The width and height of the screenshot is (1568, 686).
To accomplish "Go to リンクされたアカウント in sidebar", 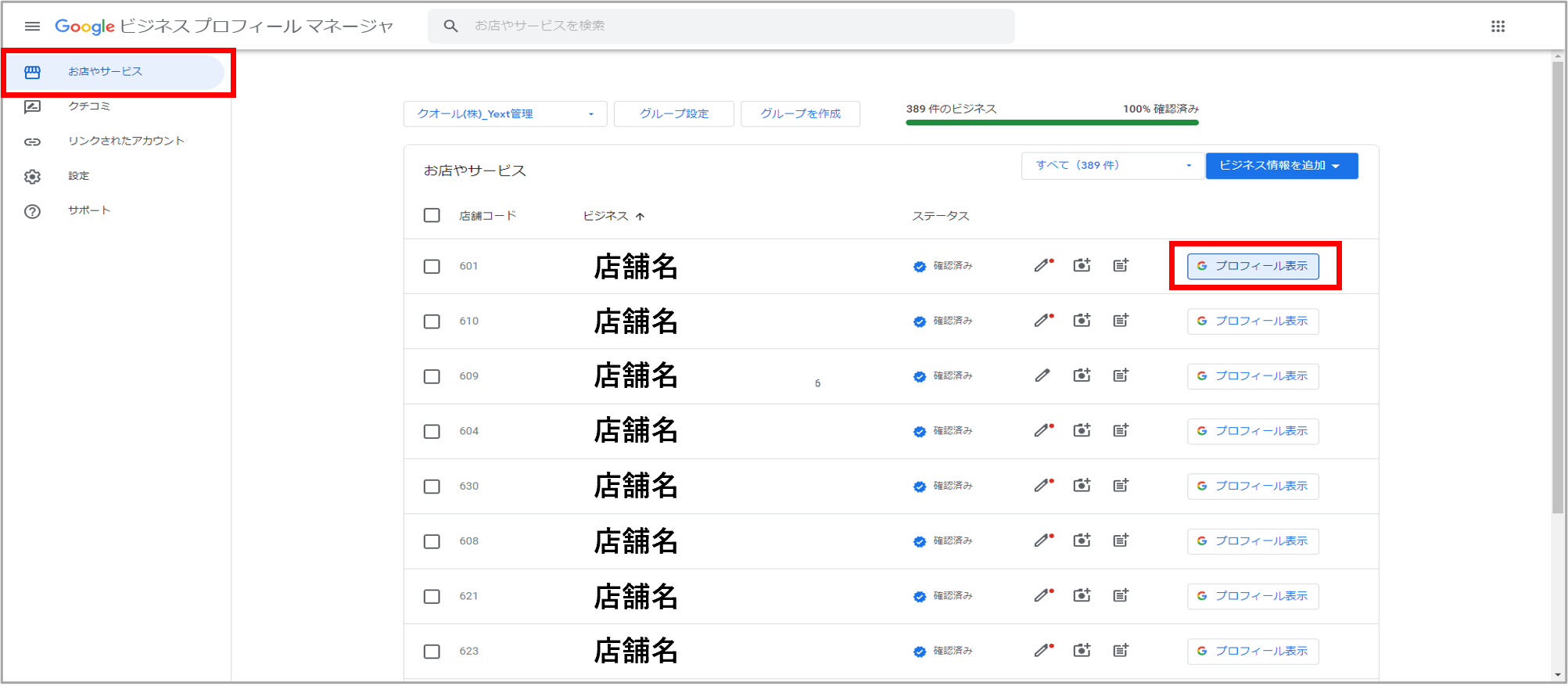I will coord(126,141).
